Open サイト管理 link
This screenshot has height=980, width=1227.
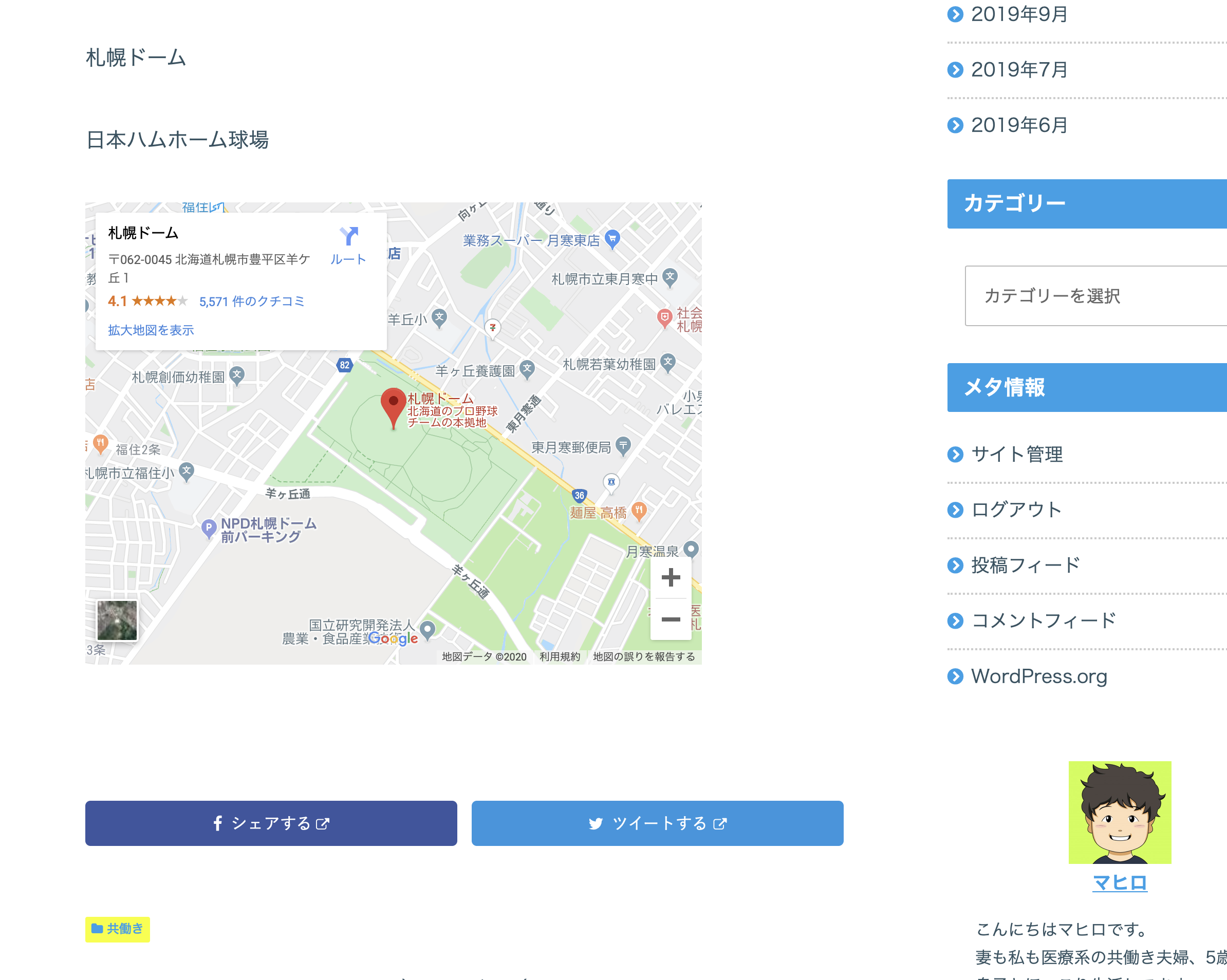click(1016, 454)
